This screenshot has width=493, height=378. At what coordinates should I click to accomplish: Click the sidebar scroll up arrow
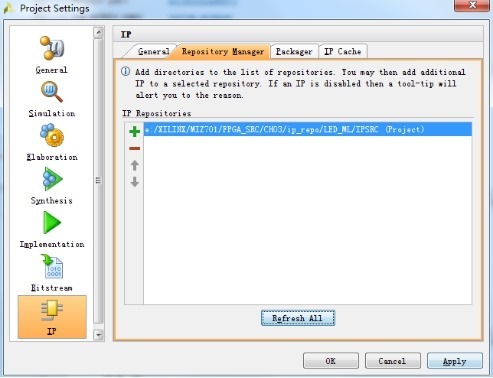tap(98, 33)
